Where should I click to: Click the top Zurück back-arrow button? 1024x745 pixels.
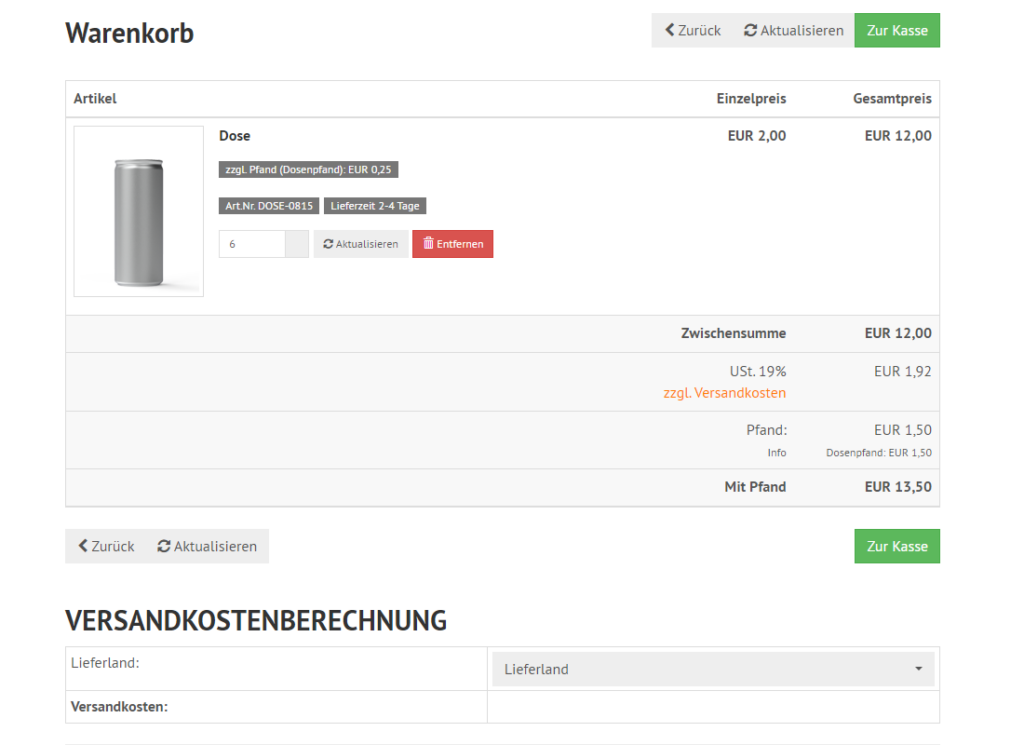692,30
